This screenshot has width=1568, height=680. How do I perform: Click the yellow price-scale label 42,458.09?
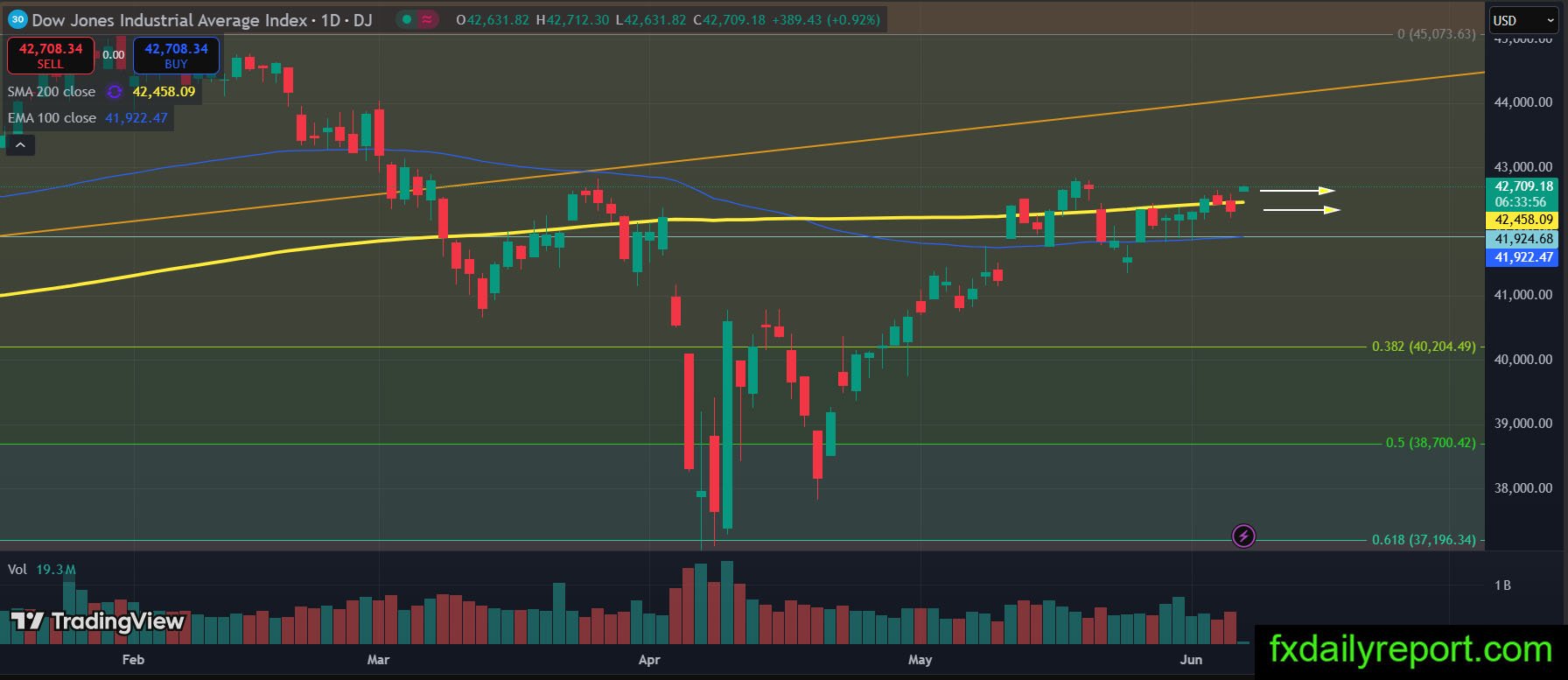[1523, 220]
